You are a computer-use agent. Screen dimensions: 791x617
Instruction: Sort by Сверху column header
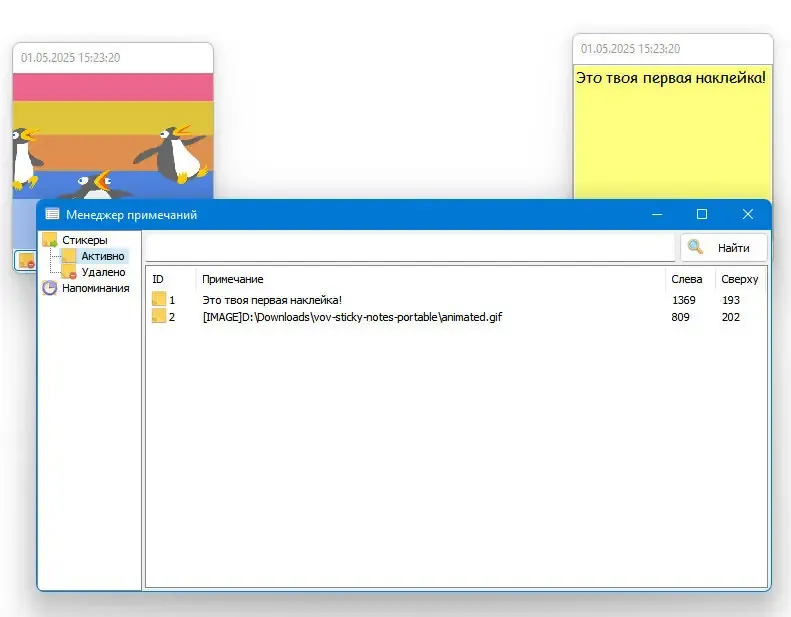tap(740, 279)
